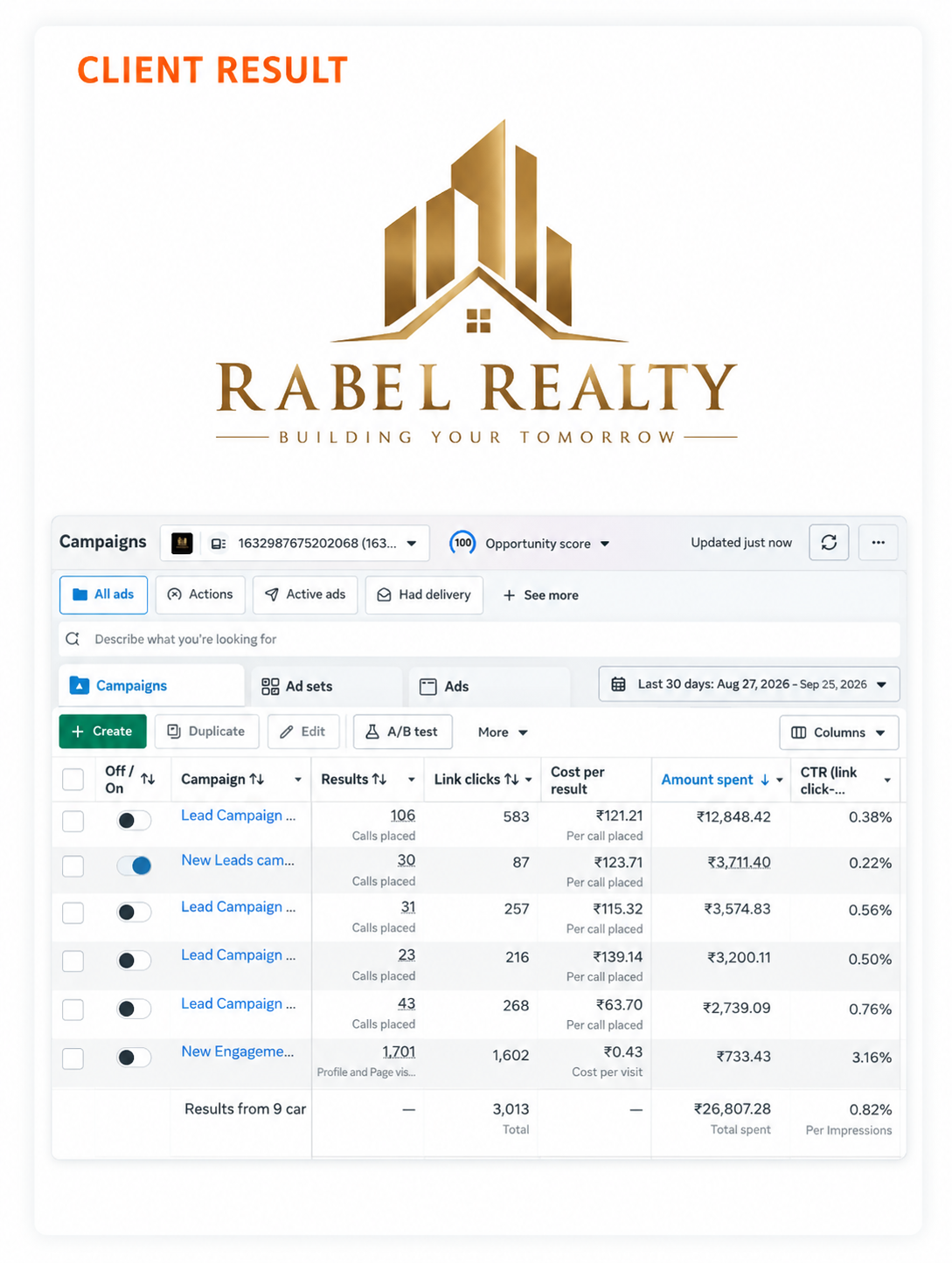Viewport: 952px width, 1263px height.
Task: Click the Results column sort arrows
Action: coord(379,779)
